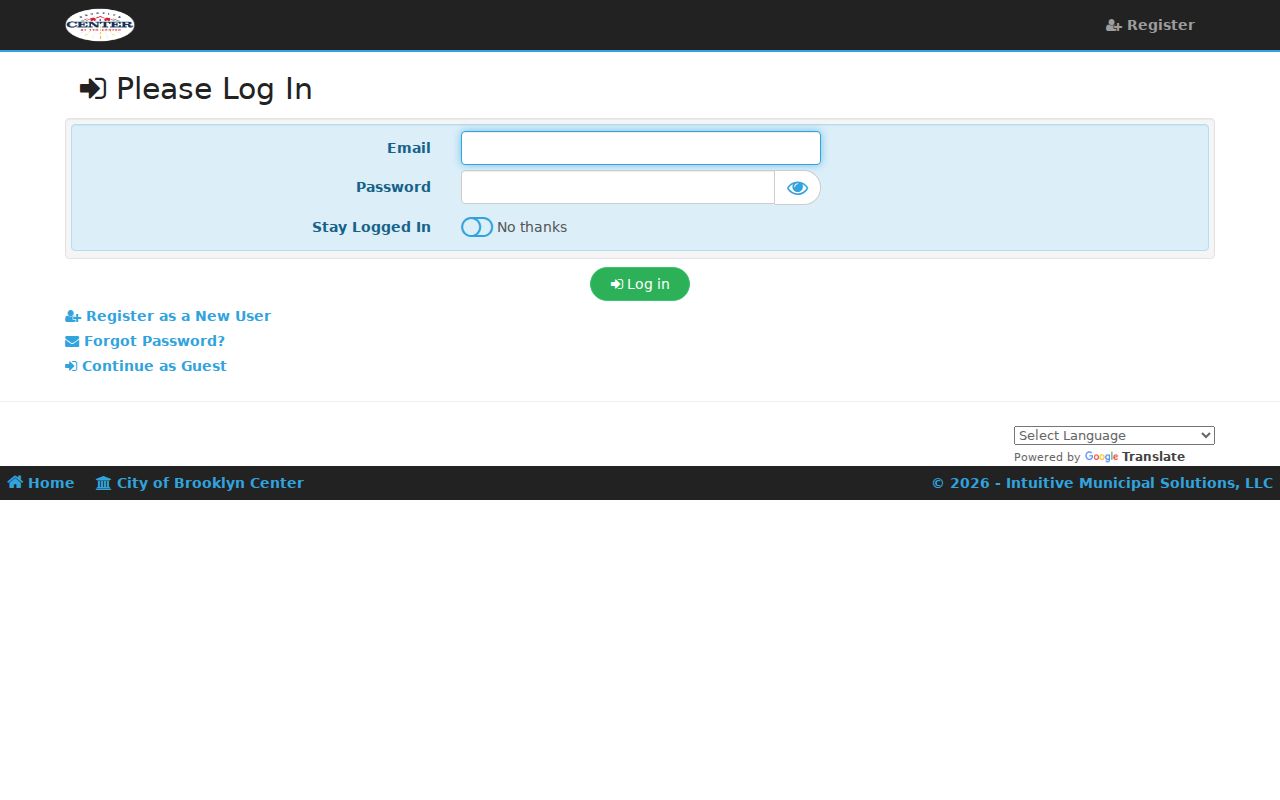Open City of Brooklyn Center footer link

pos(200,483)
